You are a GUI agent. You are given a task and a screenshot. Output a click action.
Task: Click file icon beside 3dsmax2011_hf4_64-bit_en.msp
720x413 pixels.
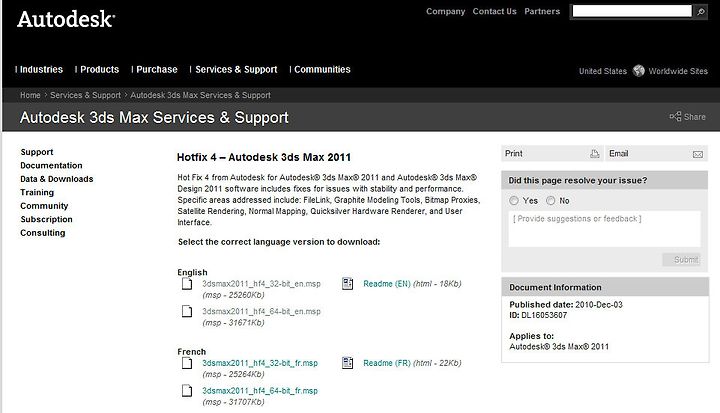pyautogui.click(x=187, y=311)
